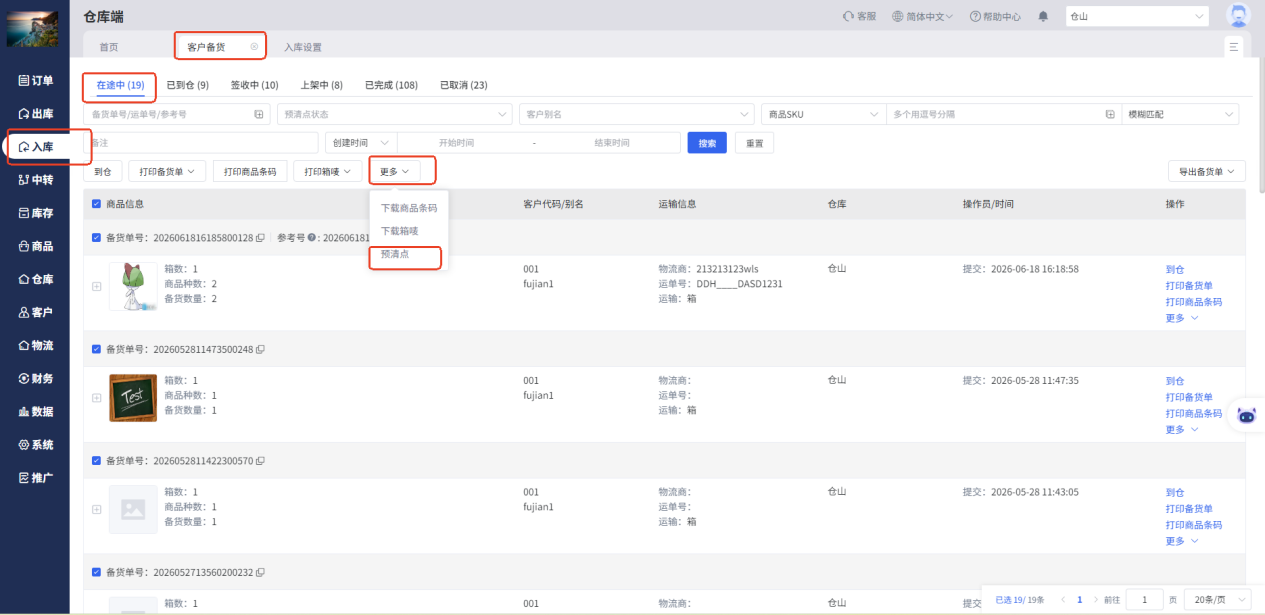Open the 系统 settings section in the sidebar
Screen dimensions: 1265x615
(36, 444)
